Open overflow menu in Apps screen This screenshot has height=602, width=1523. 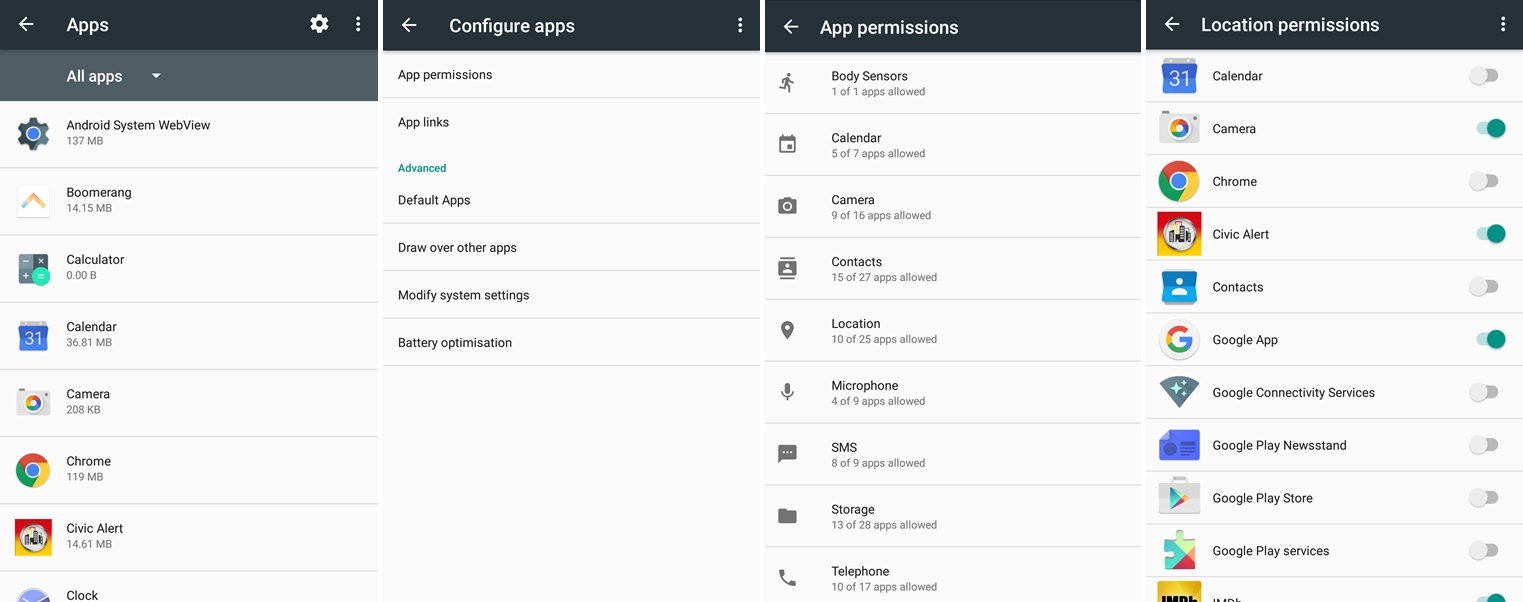pos(358,24)
